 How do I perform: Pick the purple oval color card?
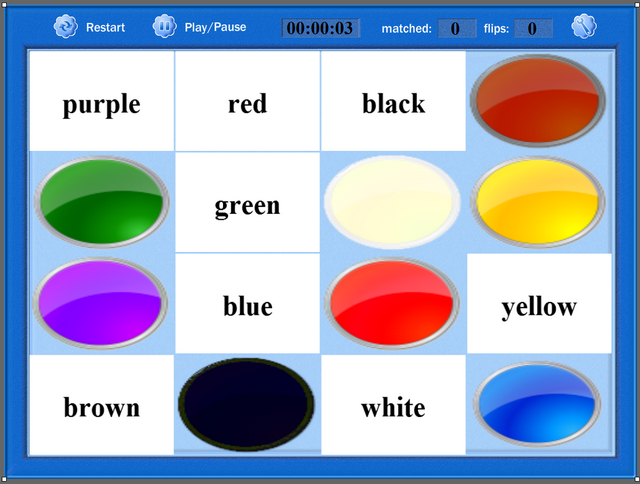102,304
